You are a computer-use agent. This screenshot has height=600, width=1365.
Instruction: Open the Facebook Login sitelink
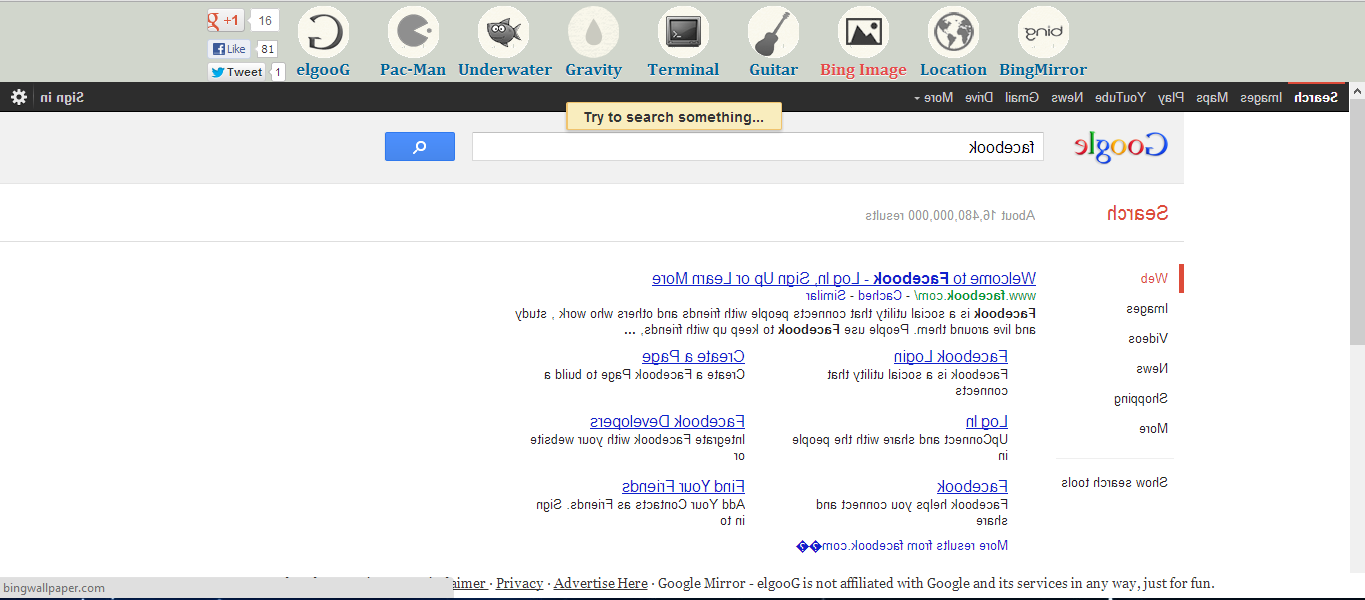[x=951, y=356]
